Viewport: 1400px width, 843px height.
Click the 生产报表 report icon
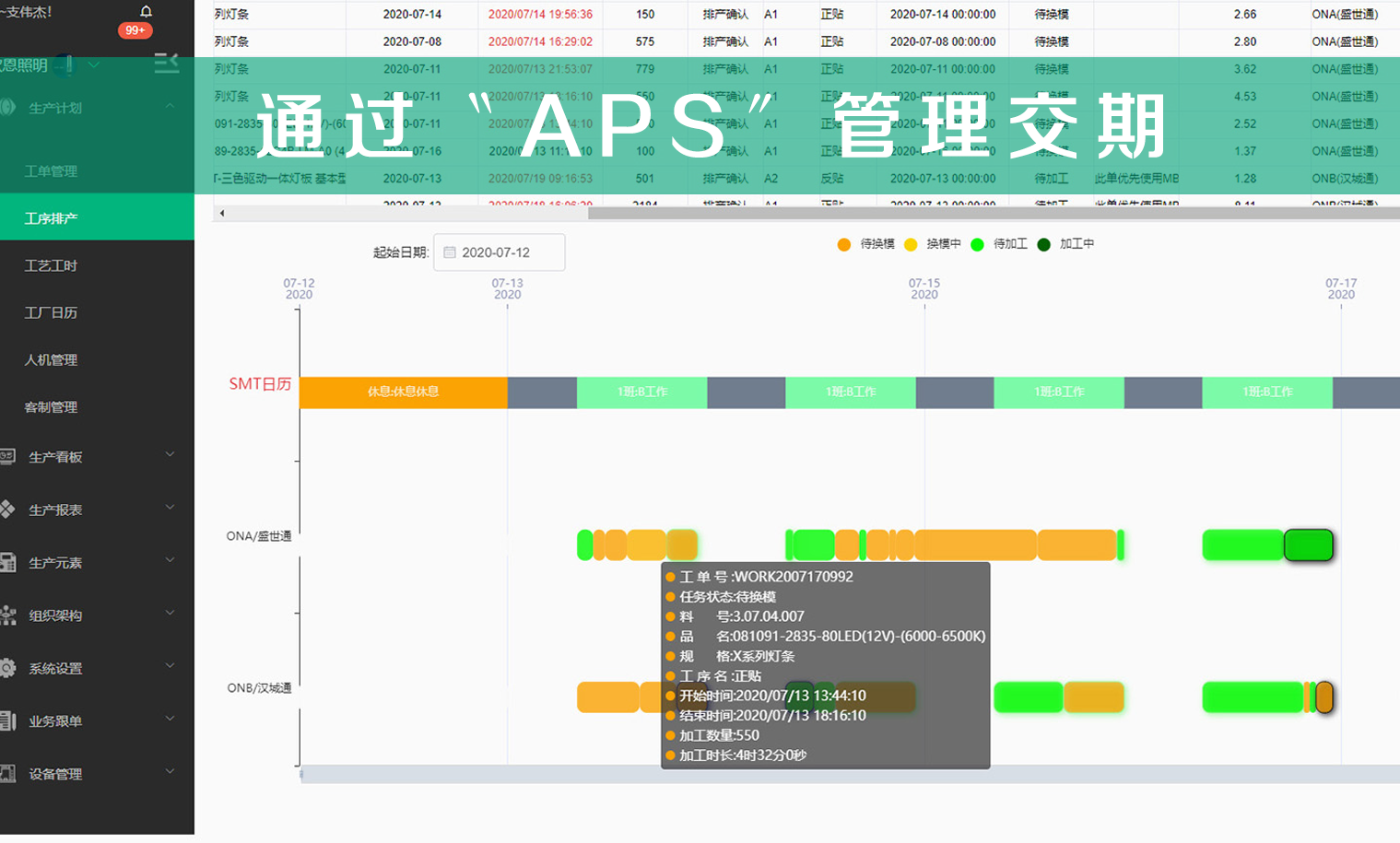[9, 508]
